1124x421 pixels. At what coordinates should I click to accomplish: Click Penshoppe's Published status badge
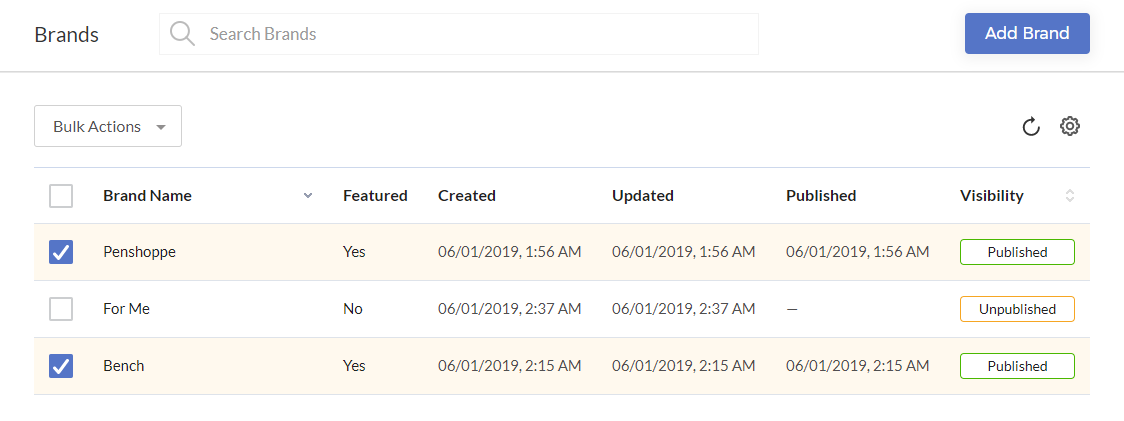[x=1017, y=252]
